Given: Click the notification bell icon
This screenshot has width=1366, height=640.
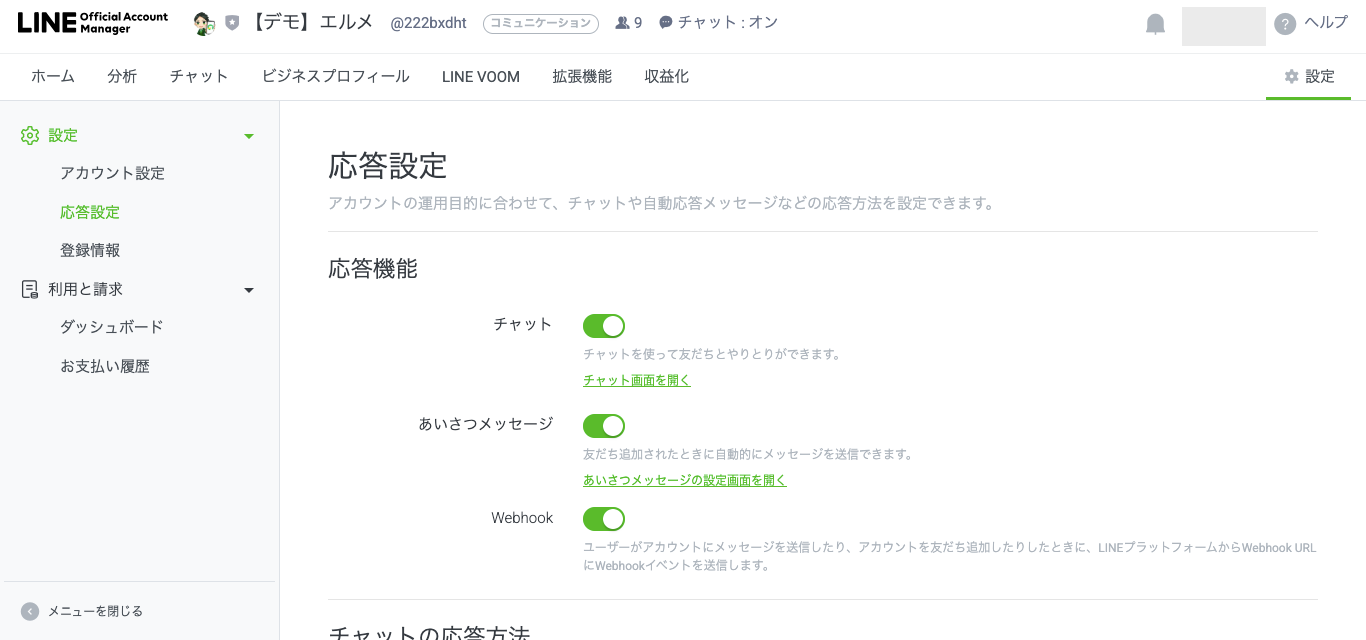Looking at the screenshot, I should point(1155,24).
